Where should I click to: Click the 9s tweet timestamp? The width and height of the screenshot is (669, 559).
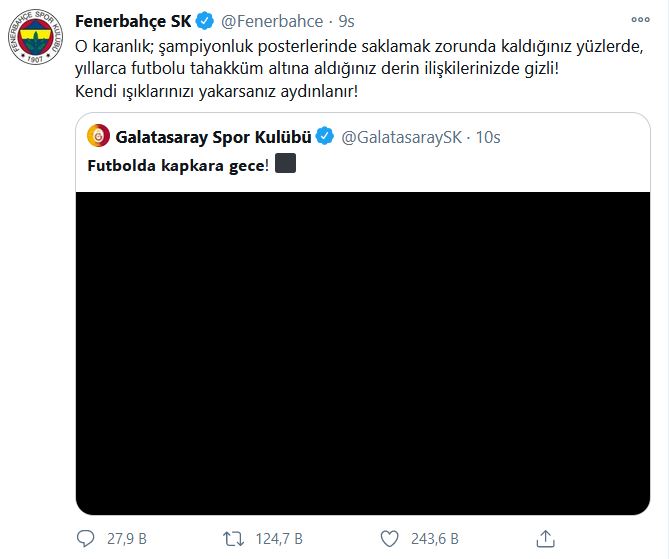(346, 21)
